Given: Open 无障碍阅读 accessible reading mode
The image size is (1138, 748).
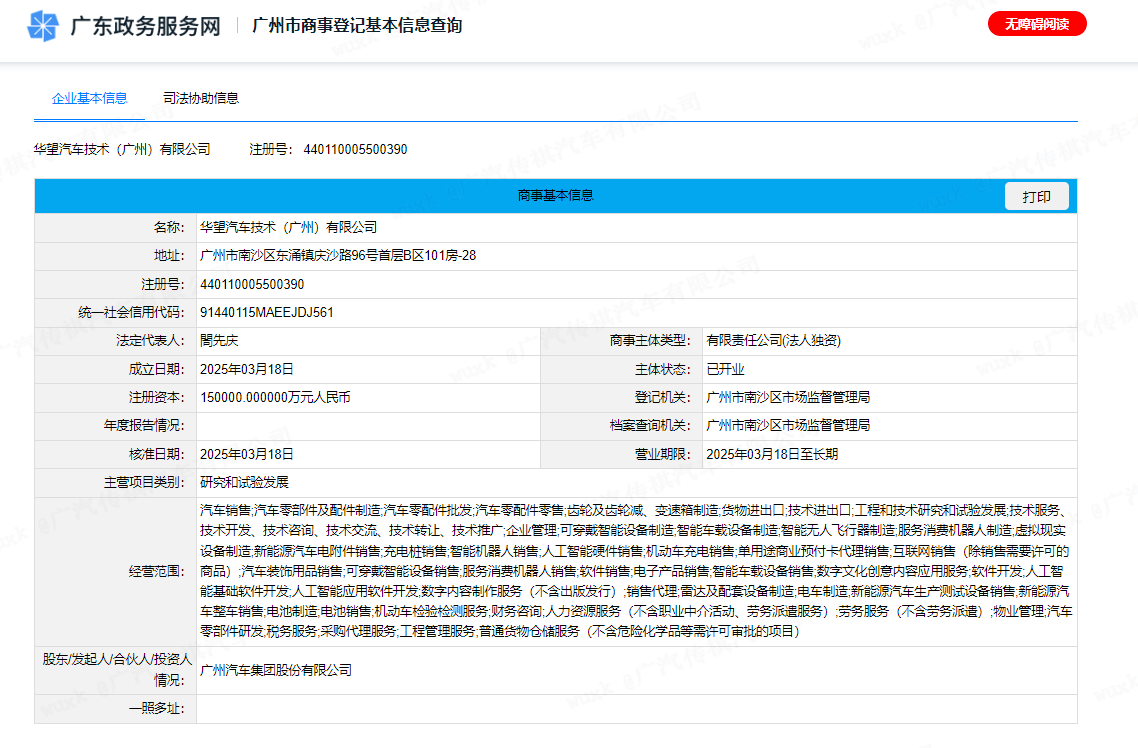Looking at the screenshot, I should (1037, 23).
